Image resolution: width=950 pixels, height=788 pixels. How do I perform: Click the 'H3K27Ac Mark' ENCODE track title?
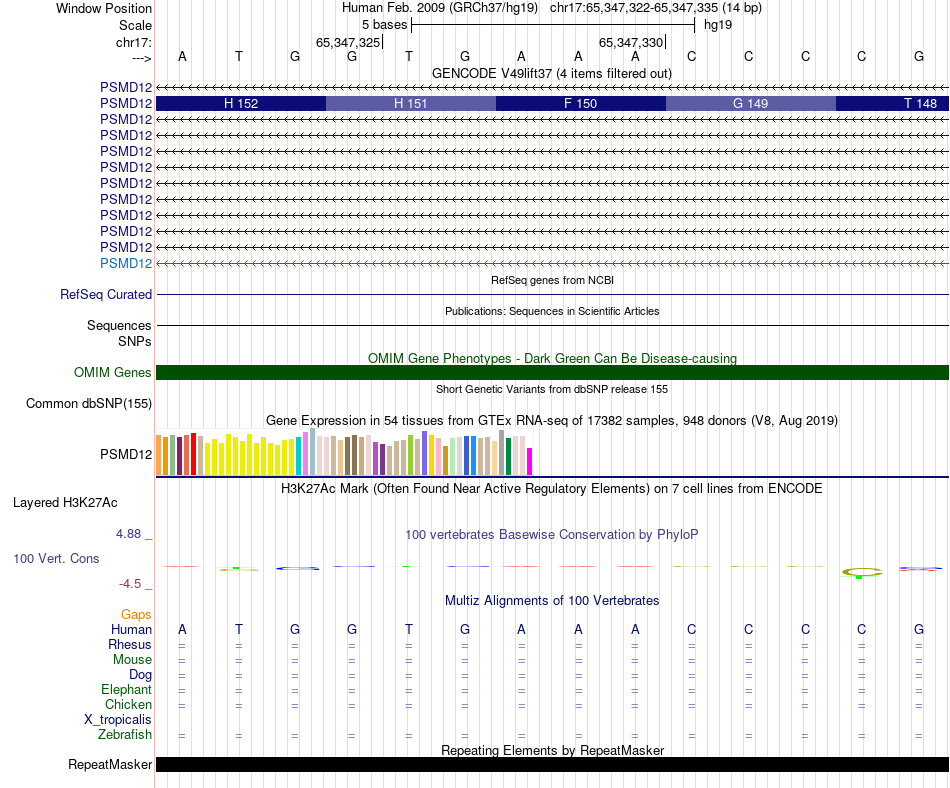[x=552, y=489]
